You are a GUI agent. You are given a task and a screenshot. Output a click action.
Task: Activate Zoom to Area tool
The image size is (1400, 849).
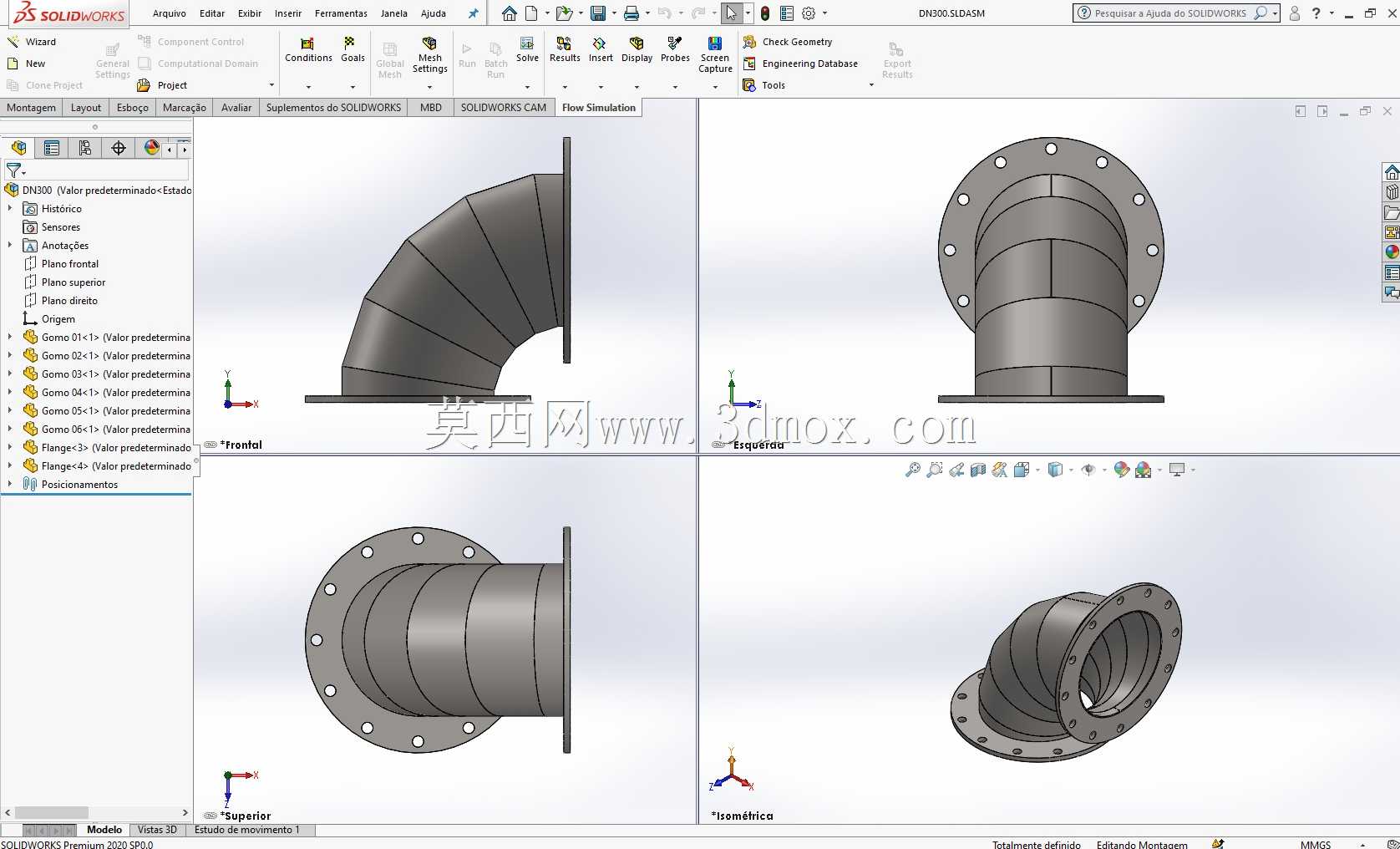click(935, 470)
